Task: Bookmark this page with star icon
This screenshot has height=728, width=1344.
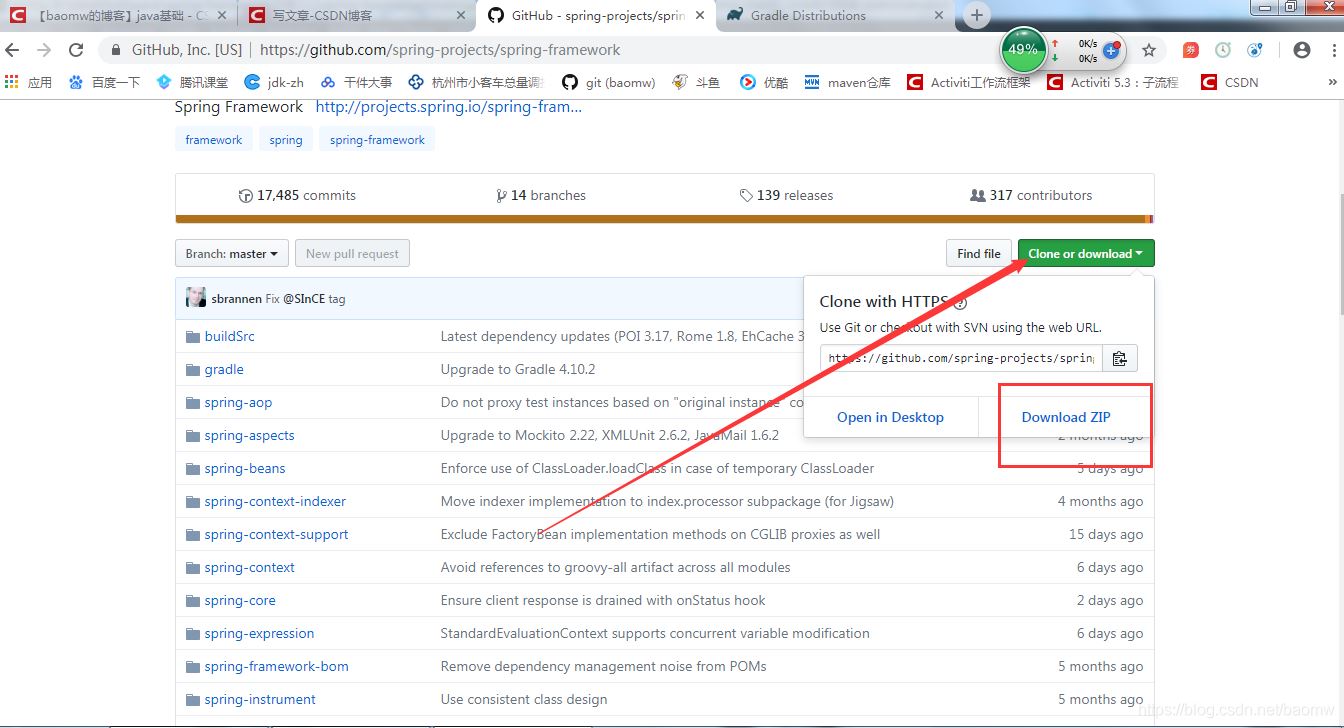Action: [x=1149, y=50]
